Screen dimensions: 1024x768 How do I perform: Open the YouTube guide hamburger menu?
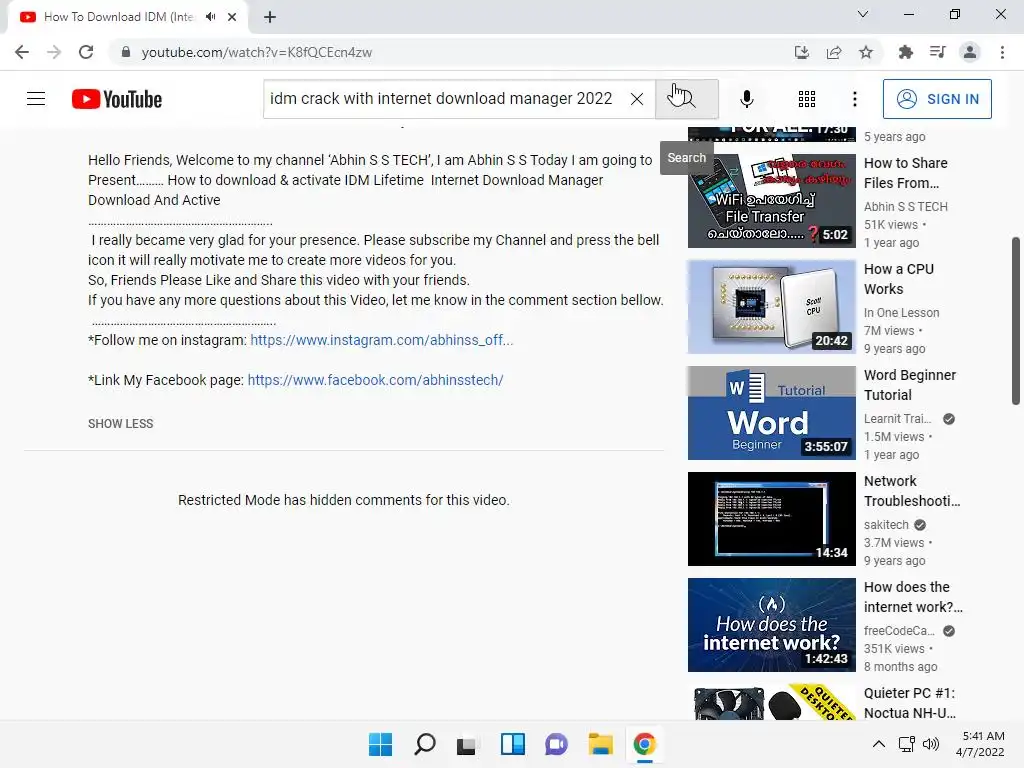coord(36,99)
